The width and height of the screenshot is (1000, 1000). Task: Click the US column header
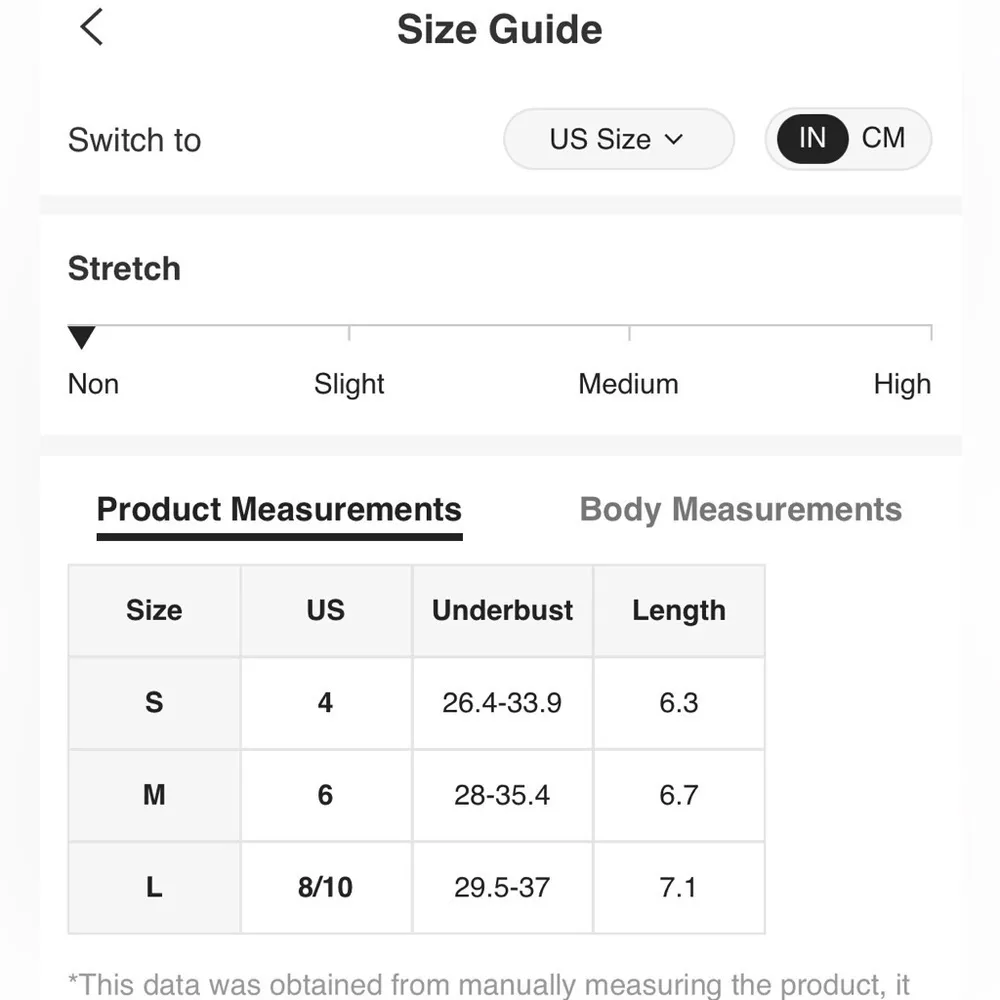pyautogui.click(x=325, y=611)
